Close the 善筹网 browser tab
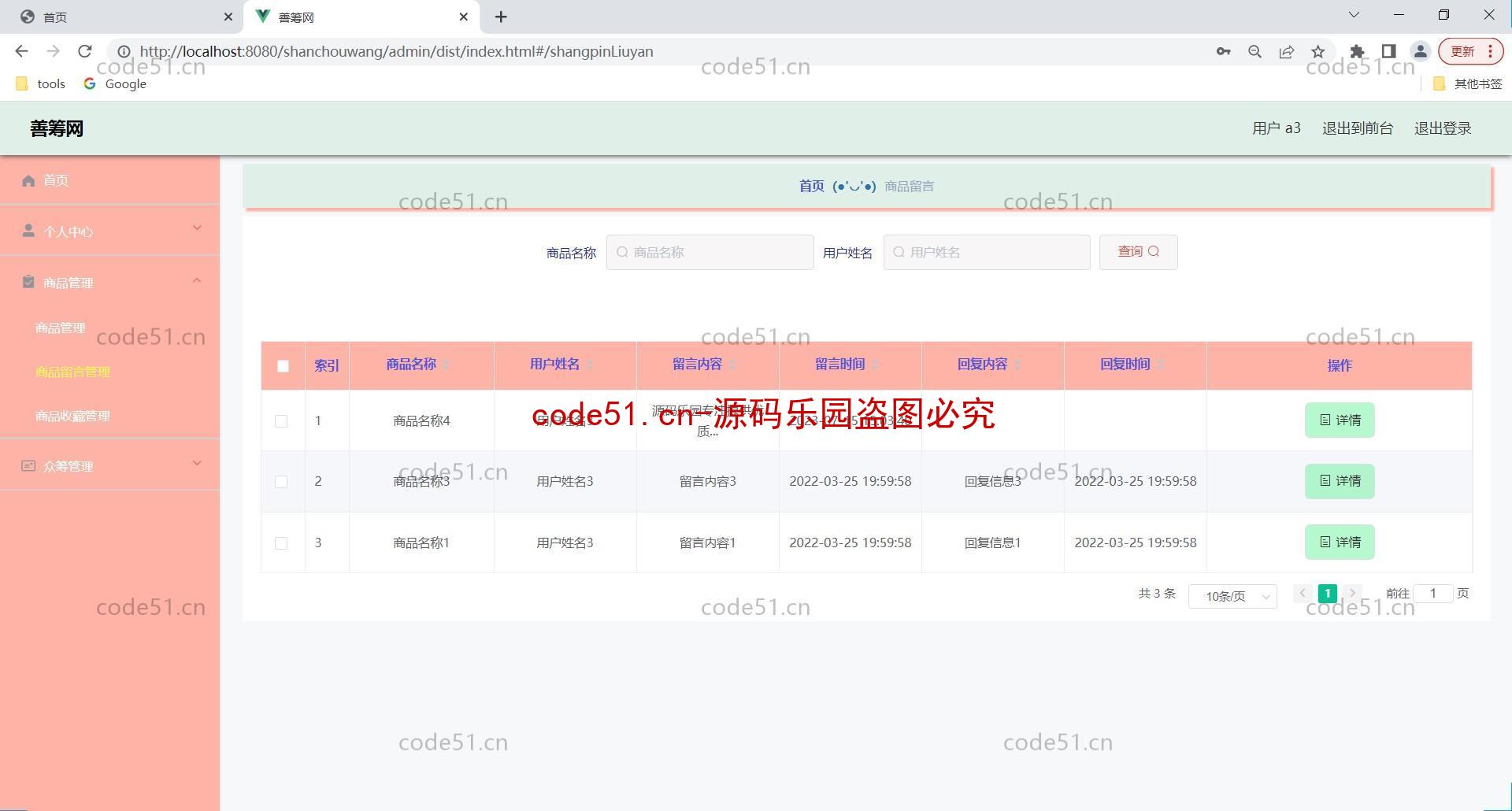The image size is (1512, 811). click(x=464, y=17)
